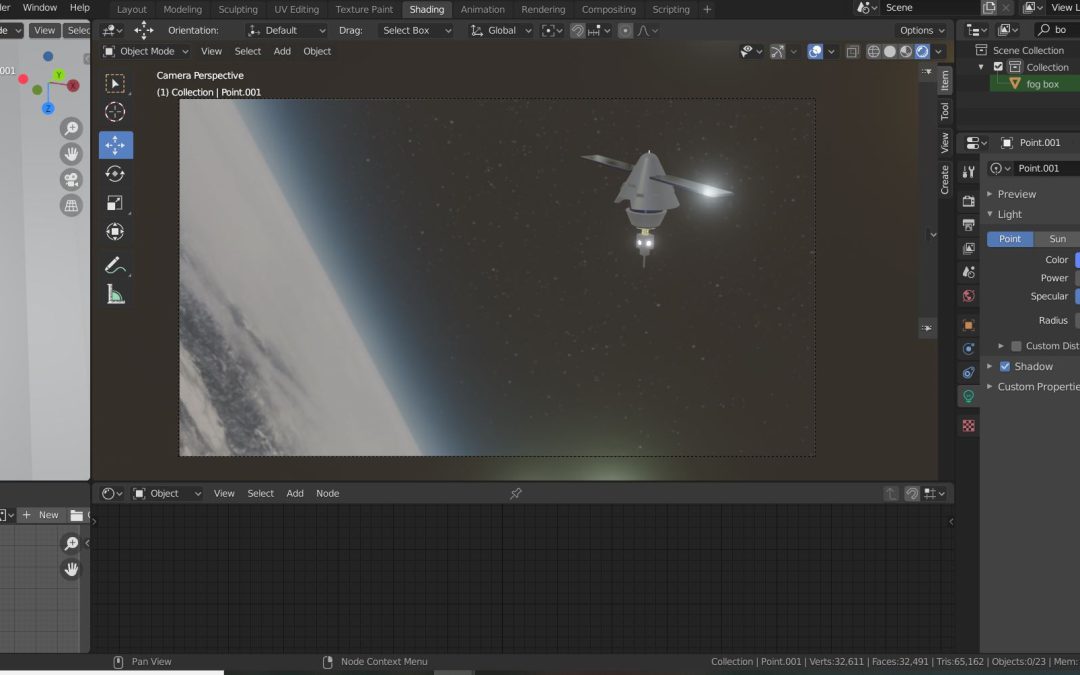Screen dimensions: 1080x675
Task: Click the zoom magnifier in the image editor
Action: tap(71, 543)
